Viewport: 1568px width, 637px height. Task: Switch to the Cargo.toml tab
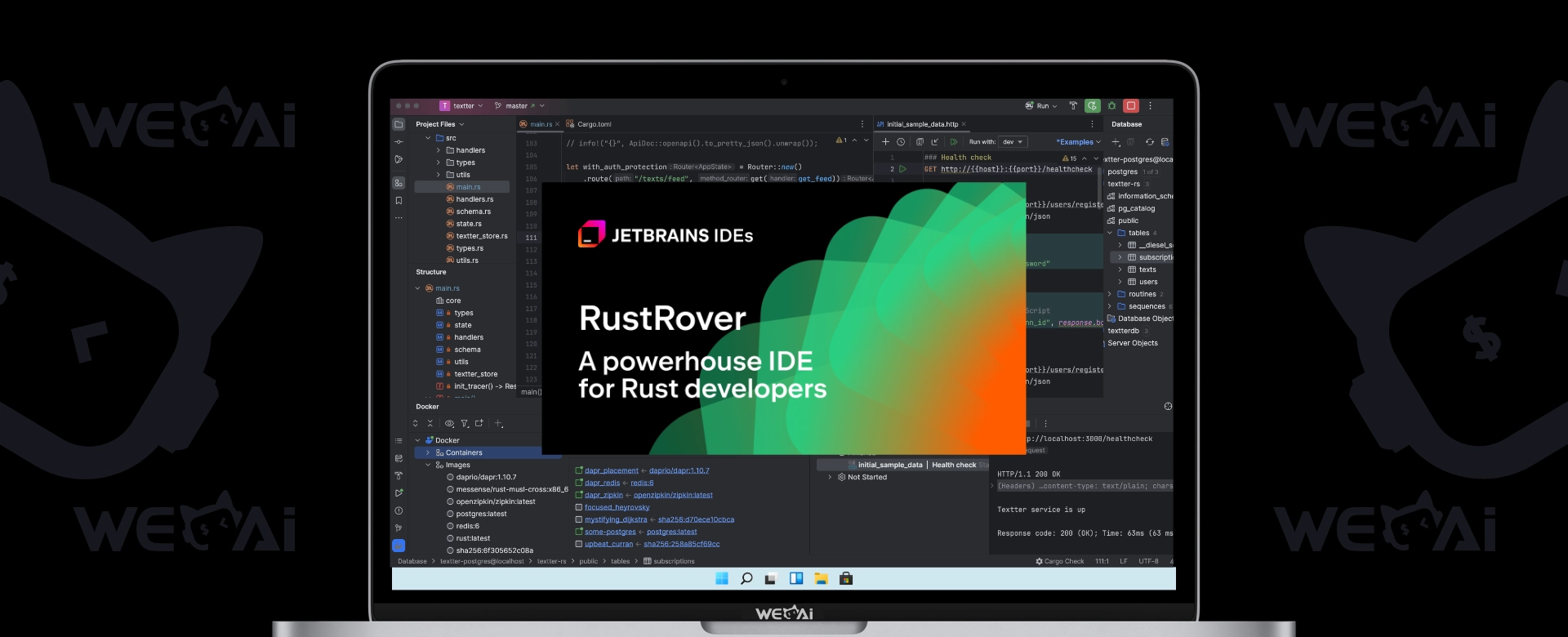pos(589,124)
